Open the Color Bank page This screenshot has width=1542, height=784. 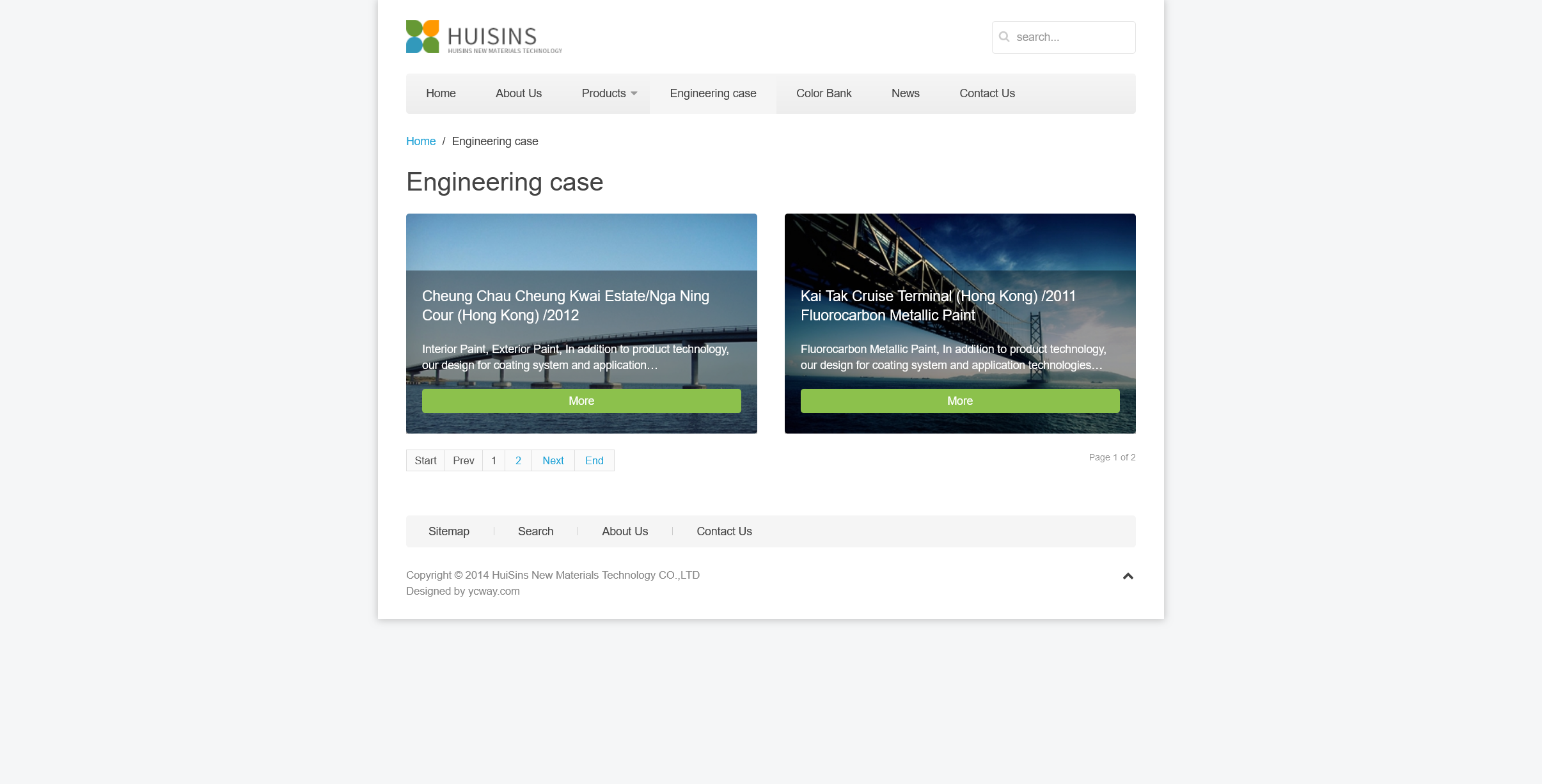824,93
